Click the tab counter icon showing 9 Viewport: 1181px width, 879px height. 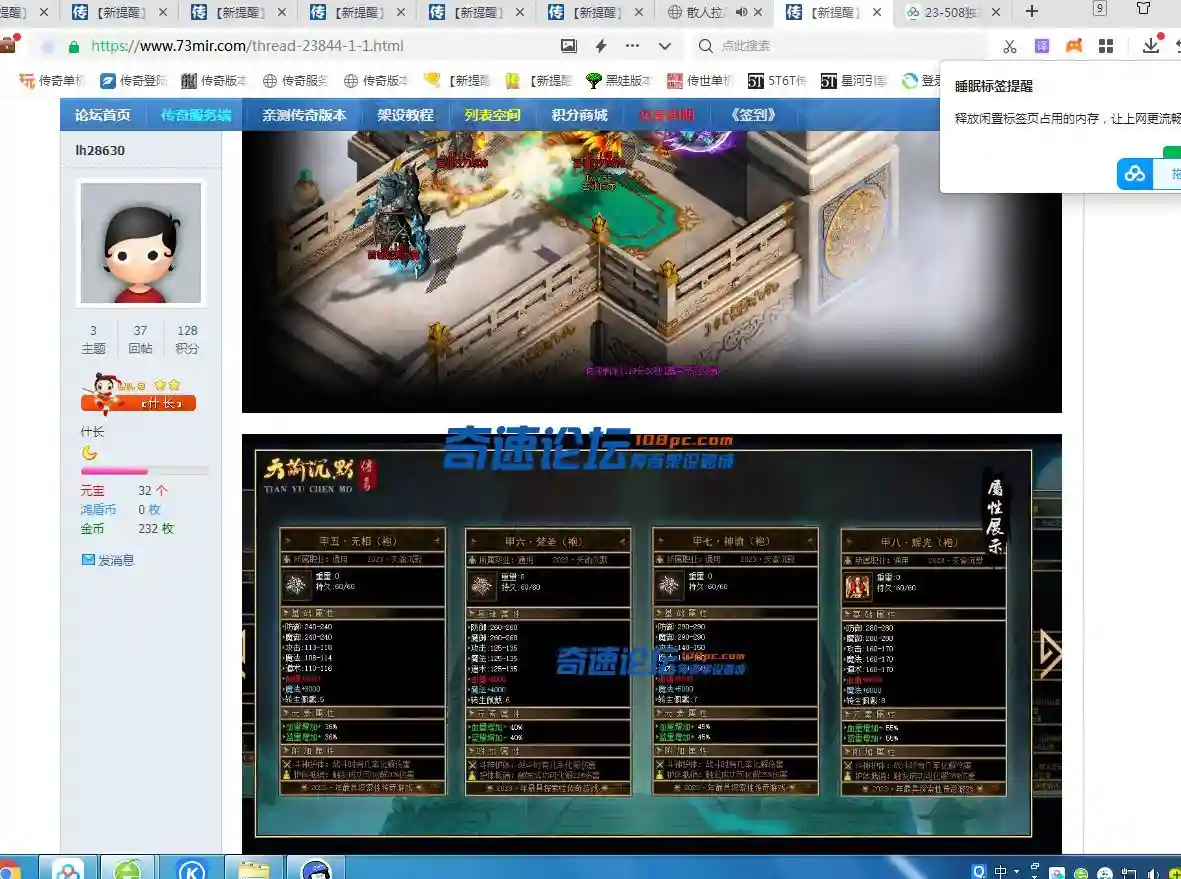click(x=1100, y=9)
